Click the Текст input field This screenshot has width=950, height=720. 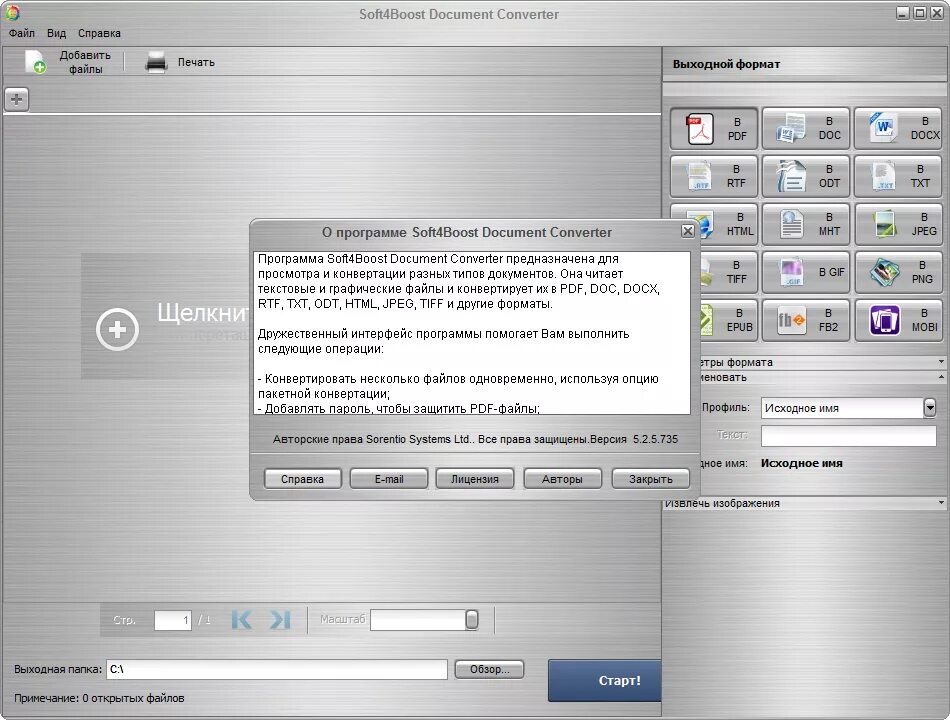pyautogui.click(x=848, y=436)
